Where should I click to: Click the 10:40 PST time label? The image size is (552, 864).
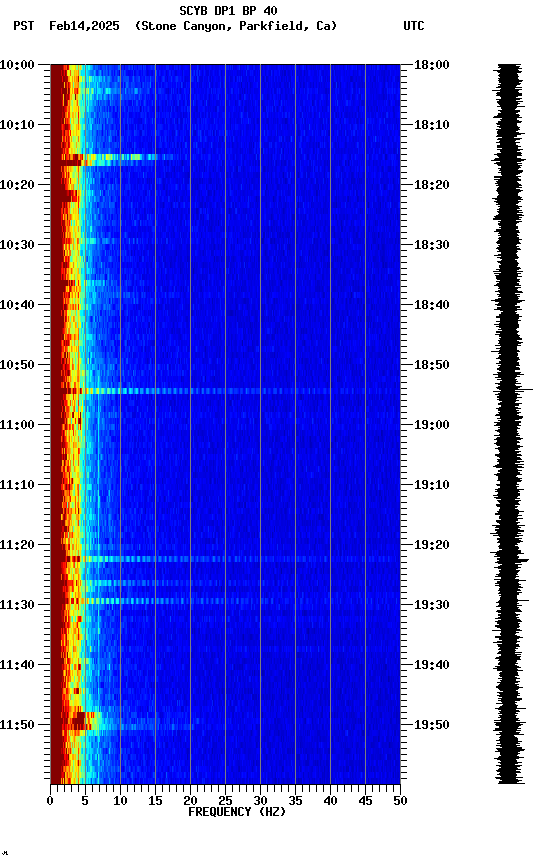pyautogui.click(x=17, y=305)
